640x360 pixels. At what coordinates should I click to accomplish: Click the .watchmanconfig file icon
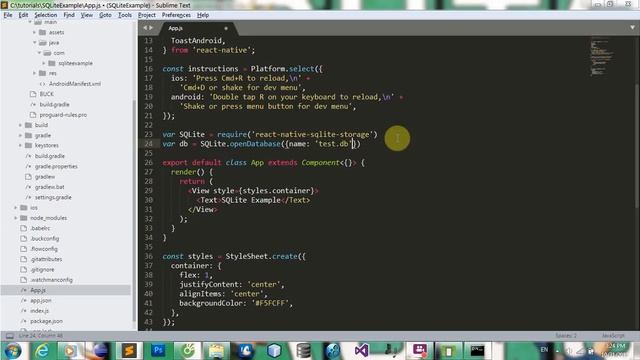pyautogui.click(x=24, y=280)
